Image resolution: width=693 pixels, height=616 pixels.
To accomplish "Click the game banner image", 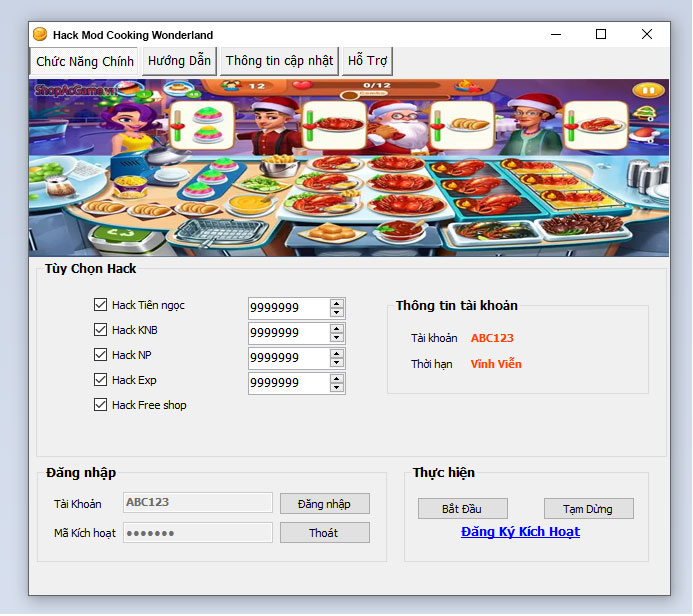I will click(x=349, y=168).
